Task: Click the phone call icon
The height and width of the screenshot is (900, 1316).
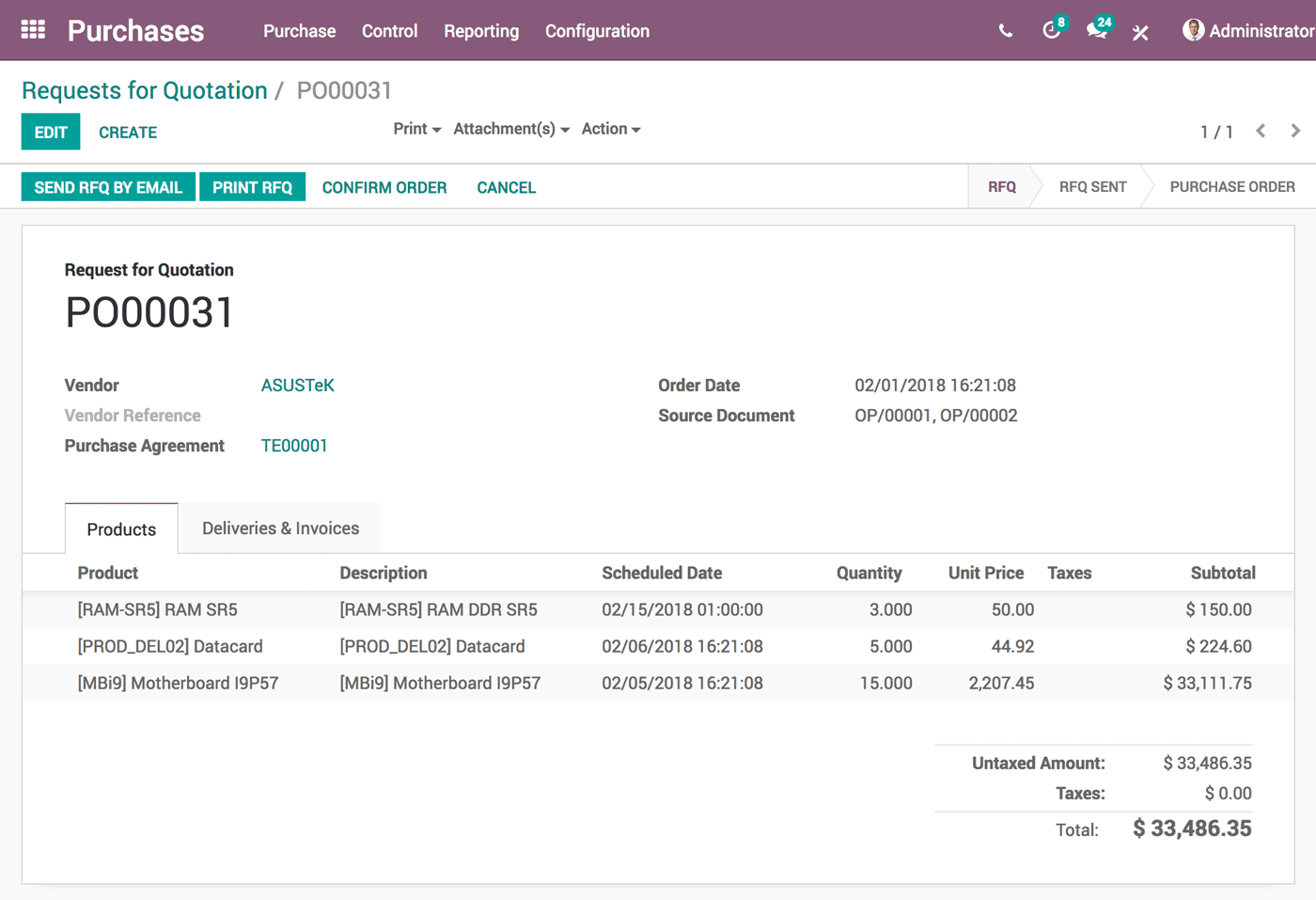Action: click(x=1005, y=31)
